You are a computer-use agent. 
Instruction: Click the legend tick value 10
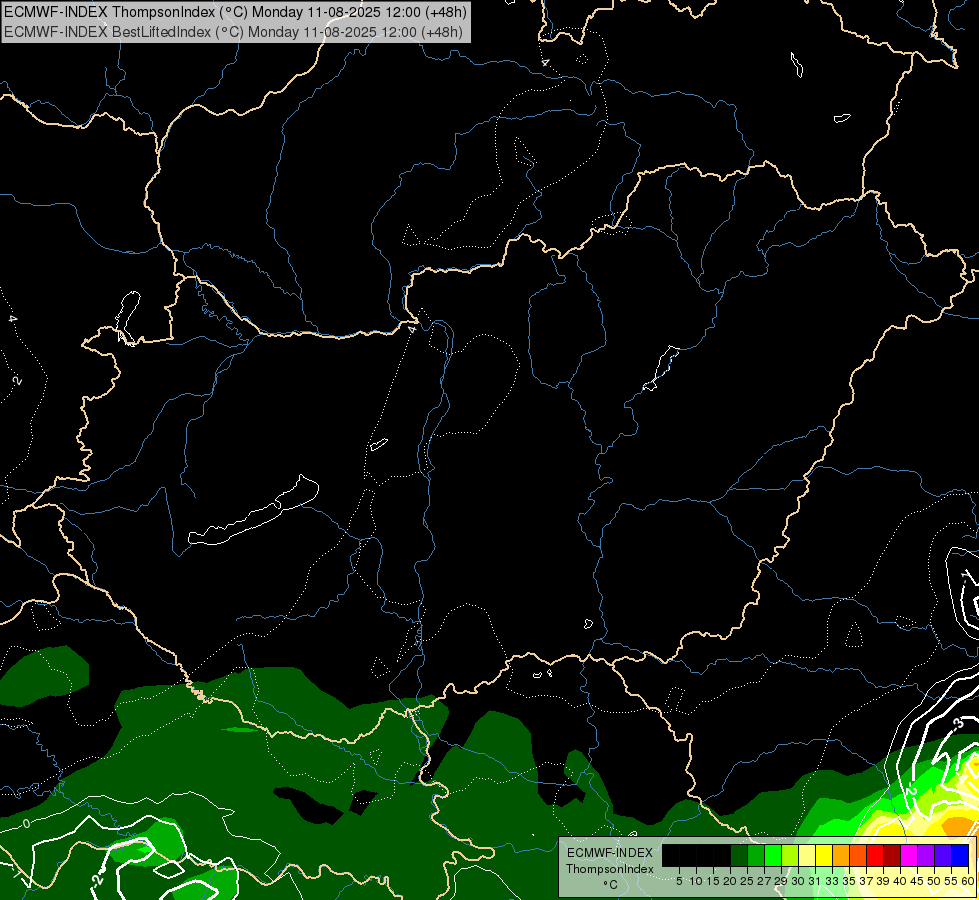coord(696,881)
